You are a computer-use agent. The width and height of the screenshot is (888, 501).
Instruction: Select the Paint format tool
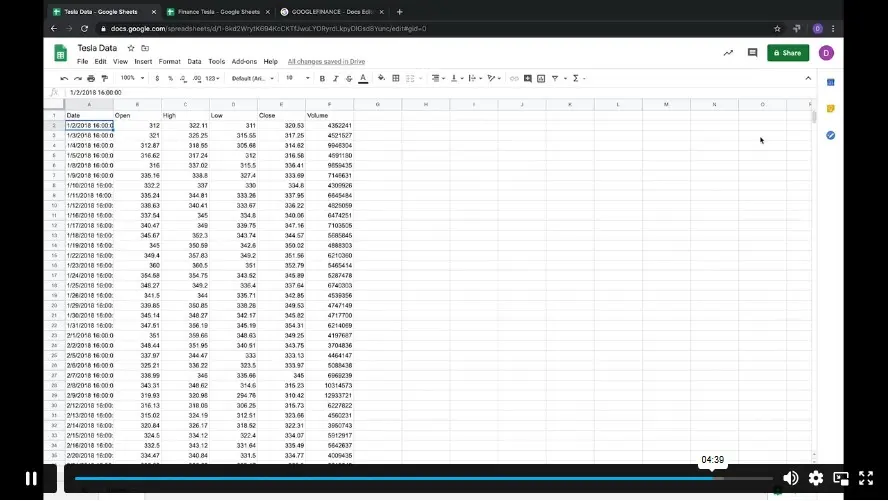pyautogui.click(x=104, y=79)
